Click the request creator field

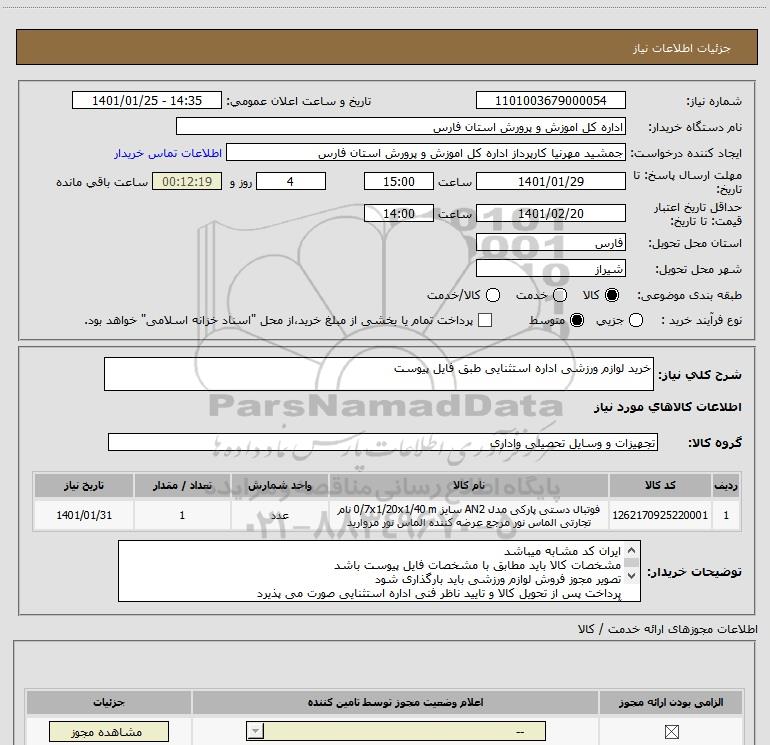(426, 152)
